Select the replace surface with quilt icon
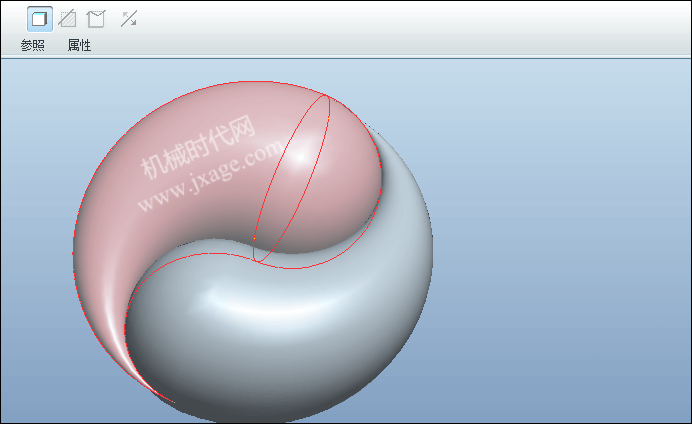Screen dimensions: 692x424 96,19
